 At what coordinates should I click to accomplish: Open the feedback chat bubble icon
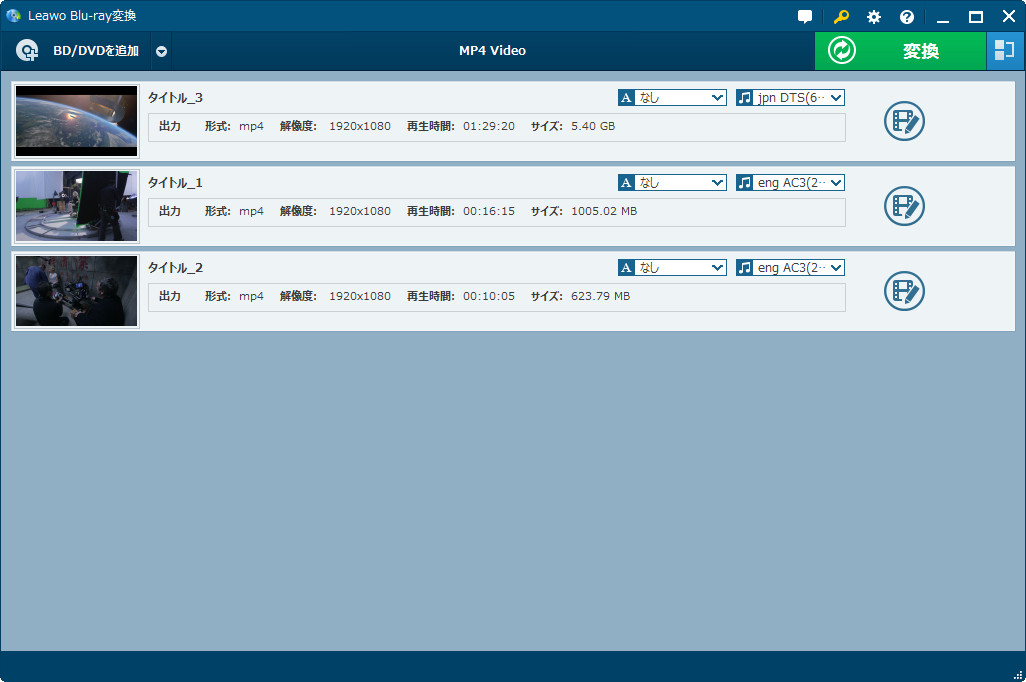pos(805,16)
